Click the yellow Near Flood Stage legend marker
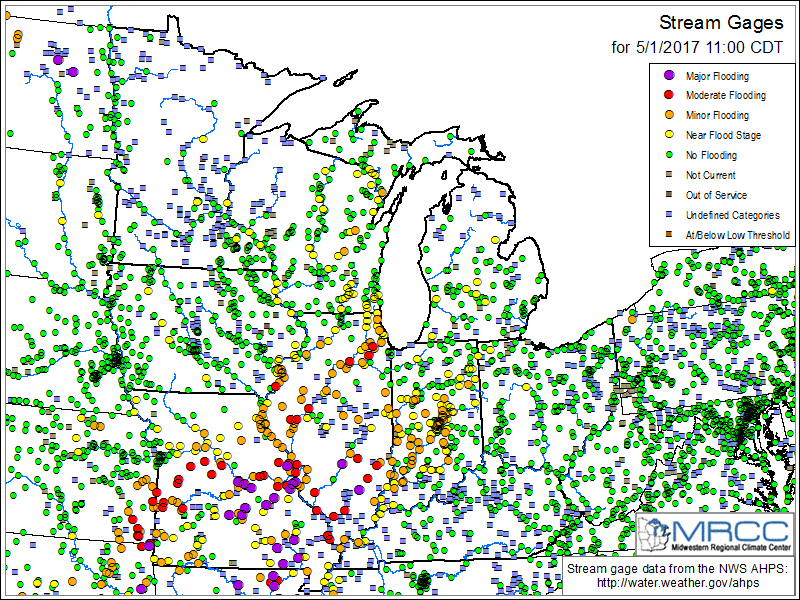 [669, 135]
